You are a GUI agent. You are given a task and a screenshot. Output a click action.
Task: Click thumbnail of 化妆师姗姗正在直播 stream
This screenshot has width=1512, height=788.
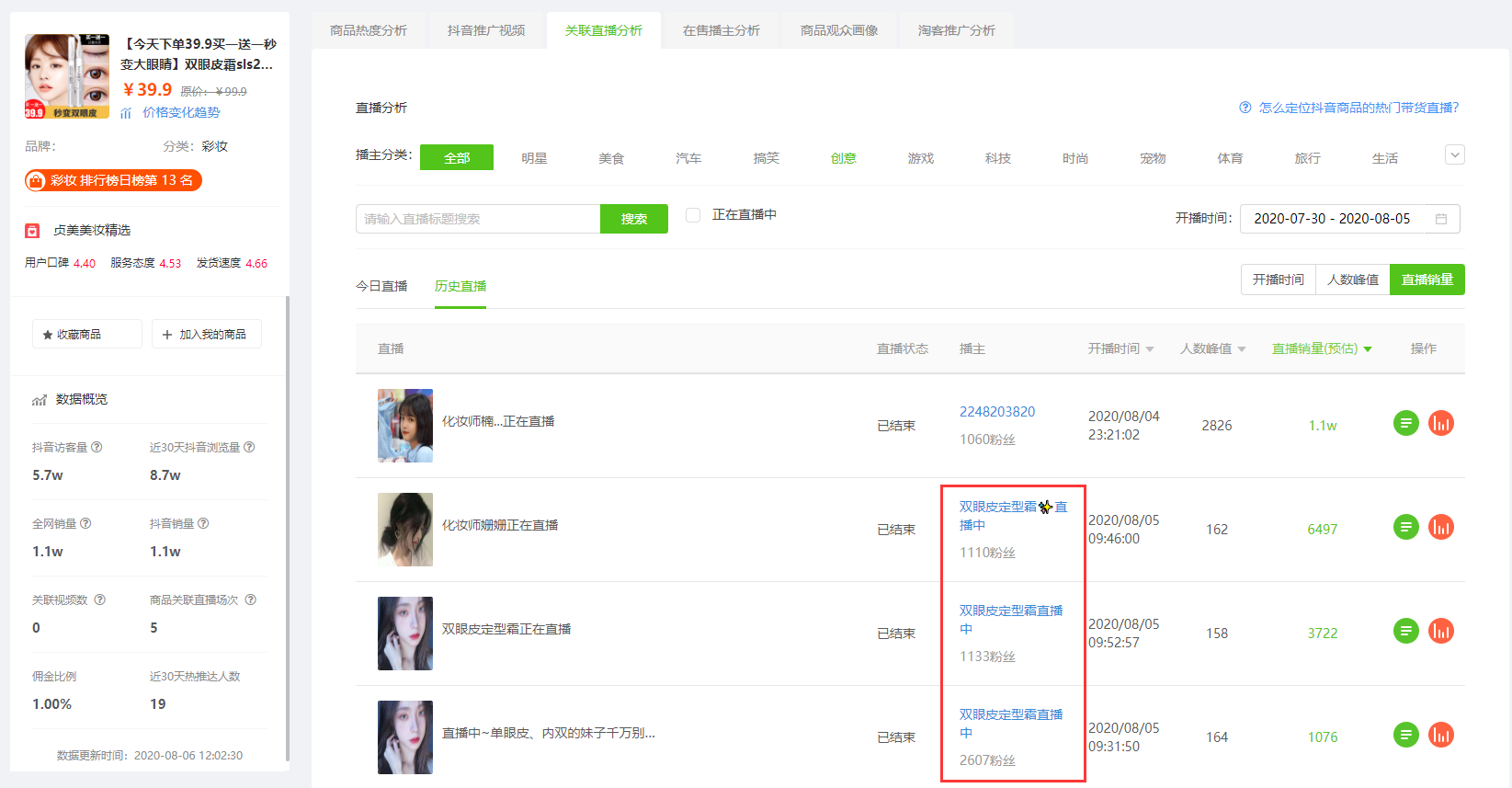point(405,530)
